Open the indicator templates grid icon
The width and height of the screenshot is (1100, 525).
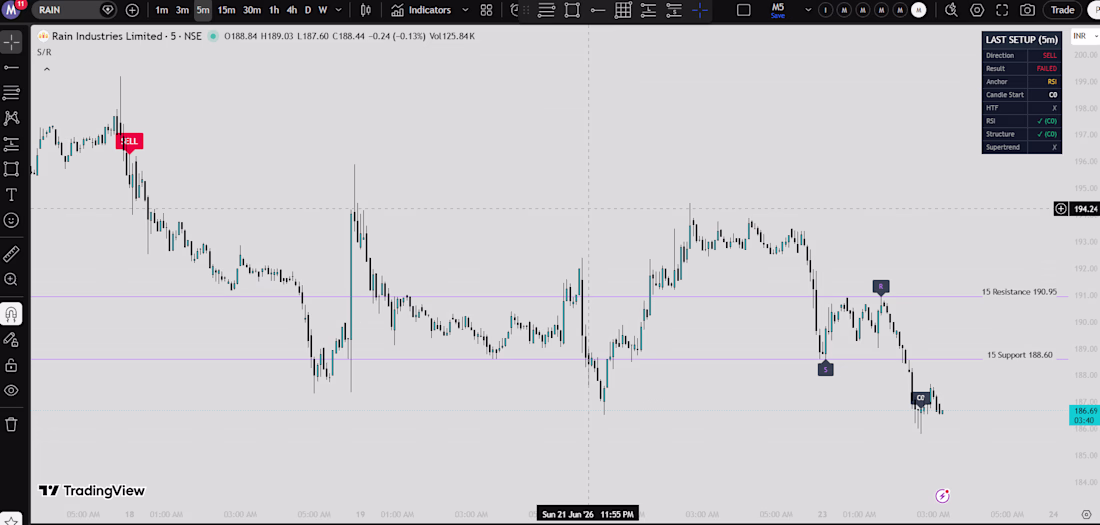[486, 10]
